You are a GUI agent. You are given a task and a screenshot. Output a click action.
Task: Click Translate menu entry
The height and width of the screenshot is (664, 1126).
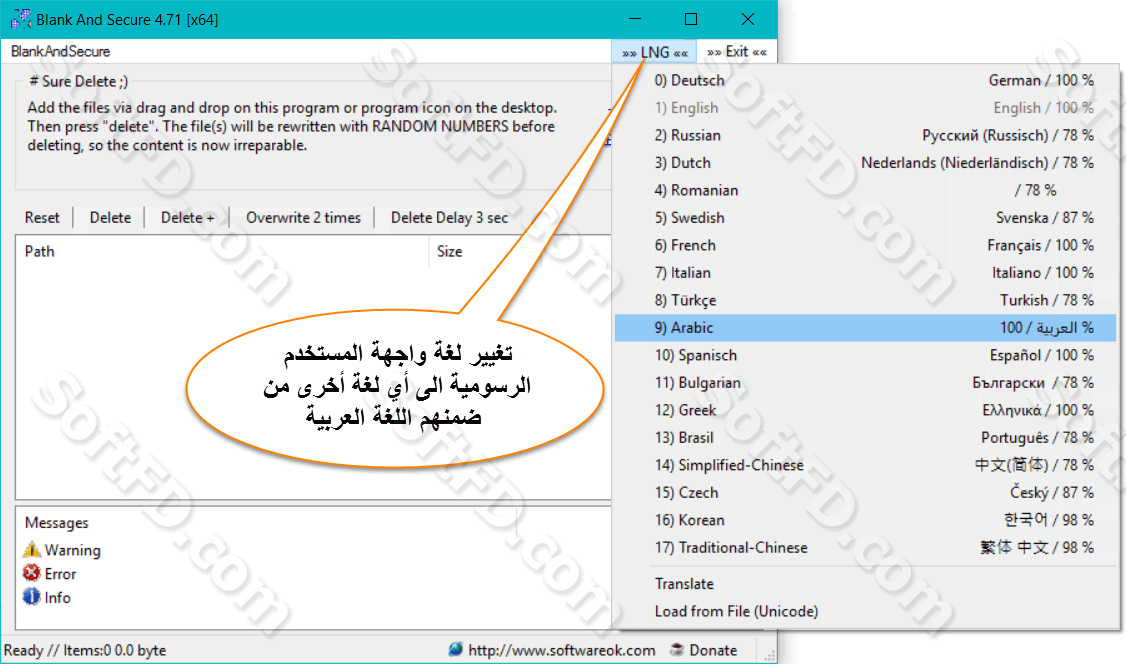tap(865, 584)
